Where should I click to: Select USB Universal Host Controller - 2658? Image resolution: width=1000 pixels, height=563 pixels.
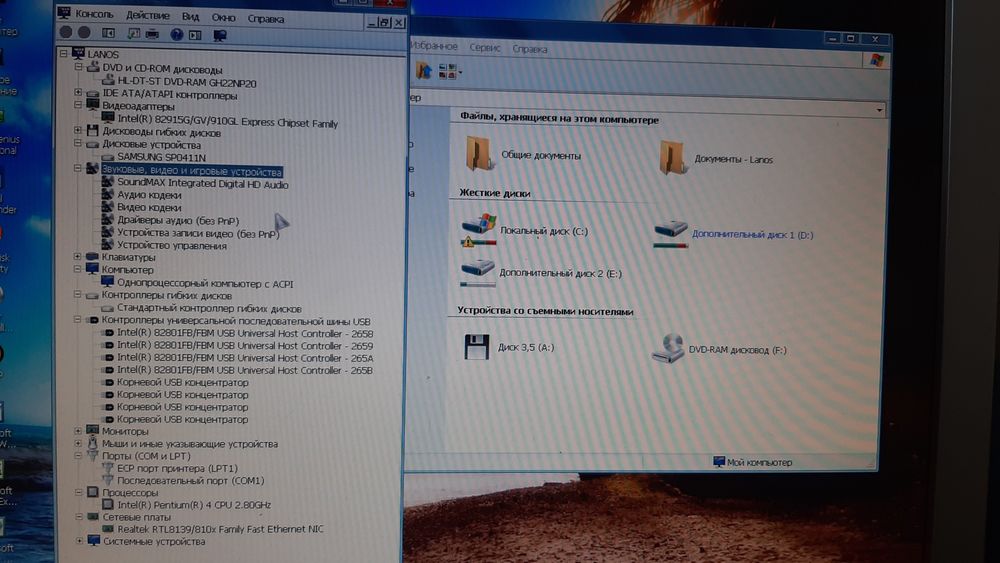coord(245,333)
